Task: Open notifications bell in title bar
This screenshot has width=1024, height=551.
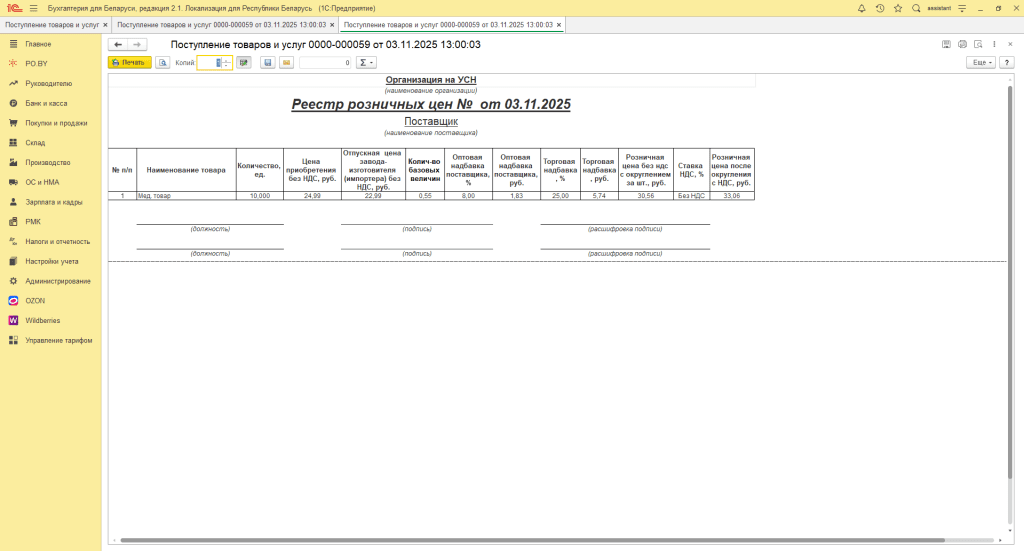Action: [861, 8]
